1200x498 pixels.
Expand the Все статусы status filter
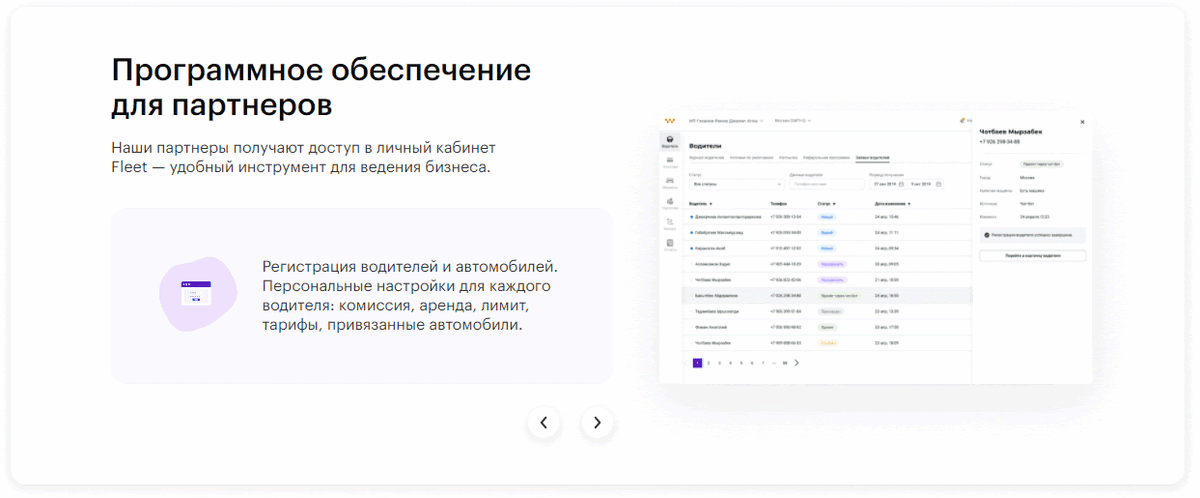(x=736, y=184)
